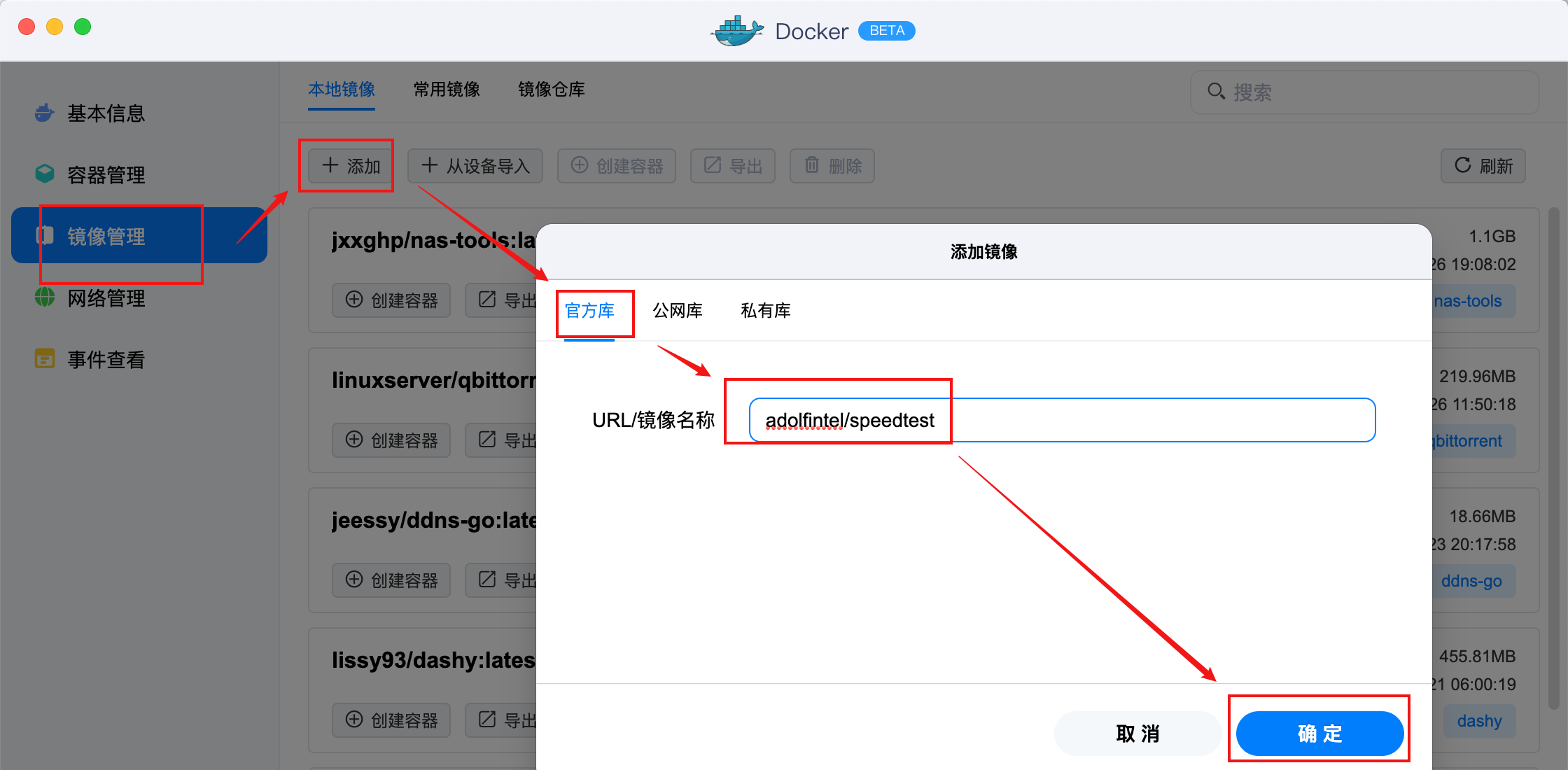Click the dashy container tag
The image size is (1568, 770).
(x=1479, y=721)
